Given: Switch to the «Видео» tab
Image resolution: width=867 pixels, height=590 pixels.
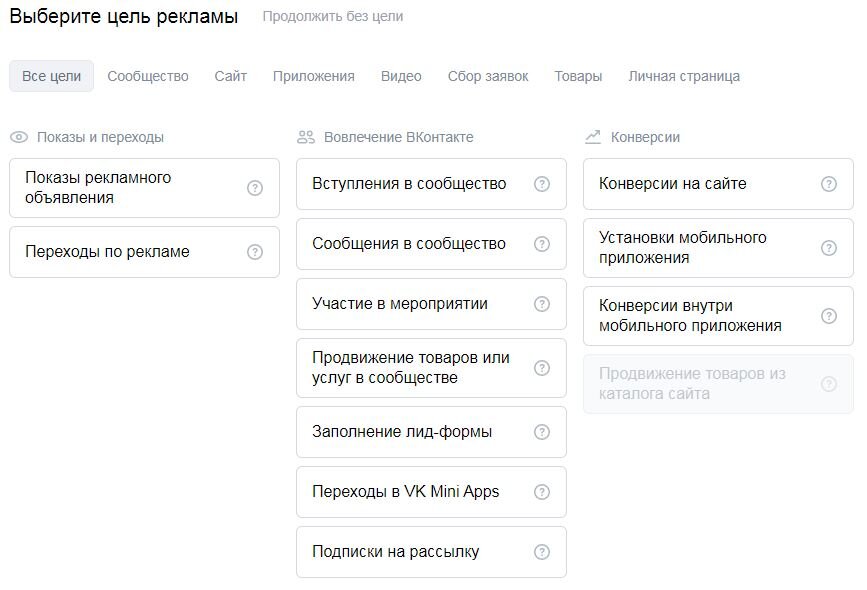Looking at the screenshot, I should tap(401, 75).
